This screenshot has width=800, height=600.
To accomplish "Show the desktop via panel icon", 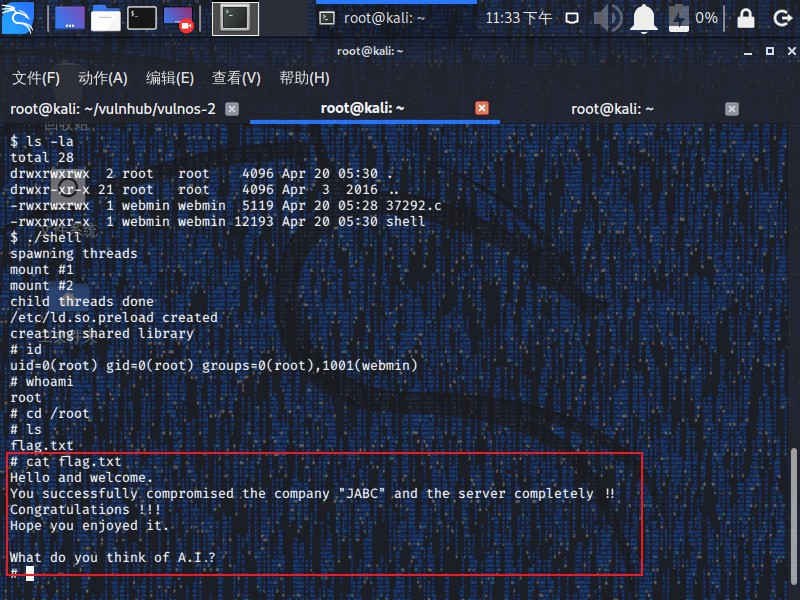I will point(69,18).
